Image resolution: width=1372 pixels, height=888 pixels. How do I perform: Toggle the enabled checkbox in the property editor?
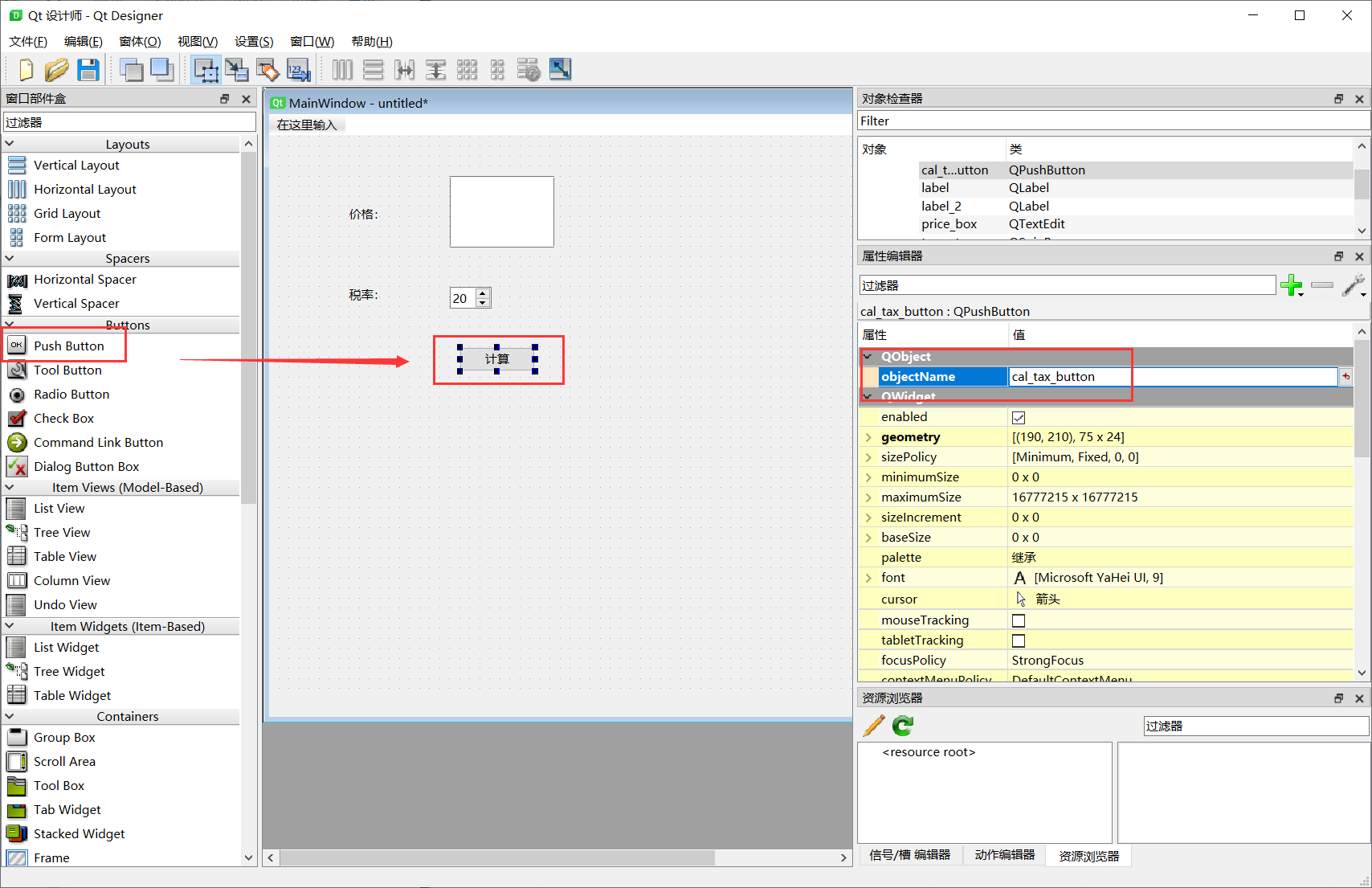click(x=1019, y=416)
